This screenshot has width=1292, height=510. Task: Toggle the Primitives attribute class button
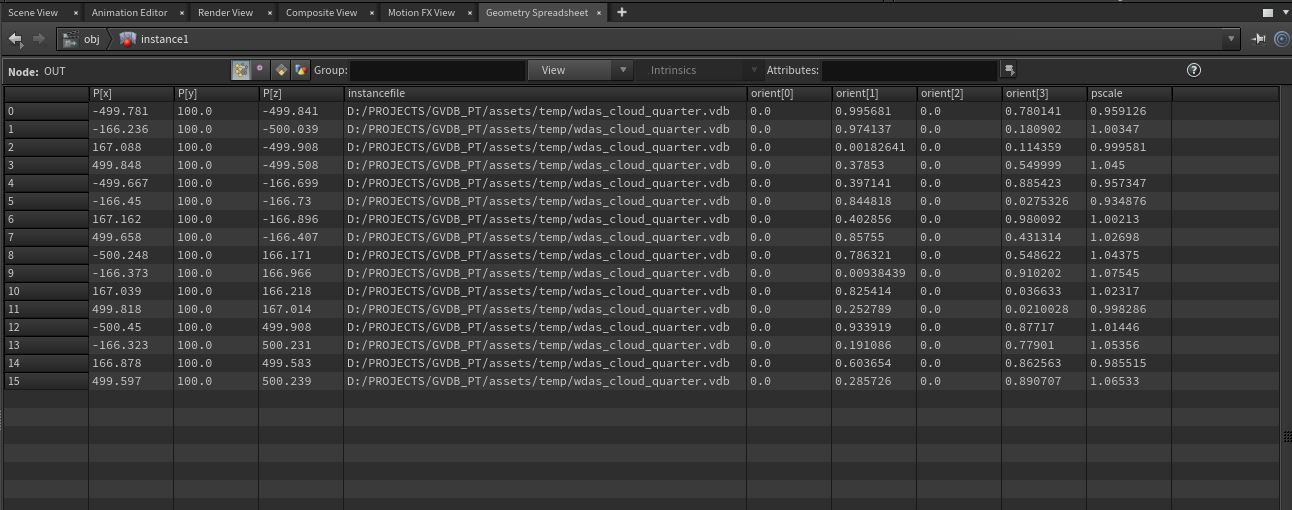tap(281, 70)
